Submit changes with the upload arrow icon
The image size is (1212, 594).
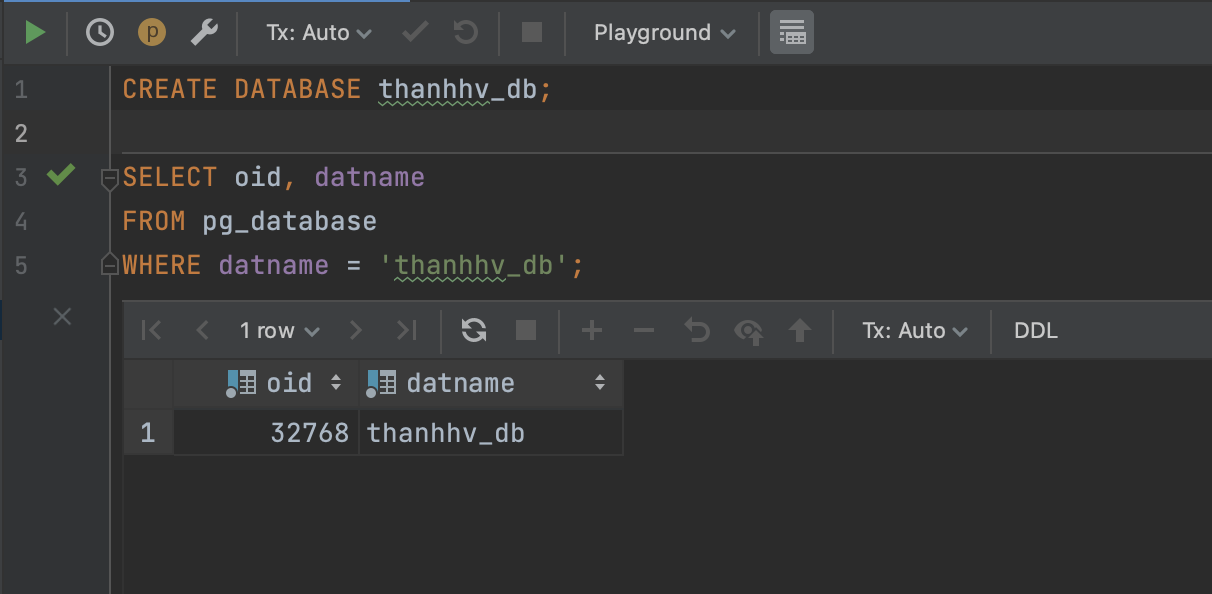(x=800, y=330)
